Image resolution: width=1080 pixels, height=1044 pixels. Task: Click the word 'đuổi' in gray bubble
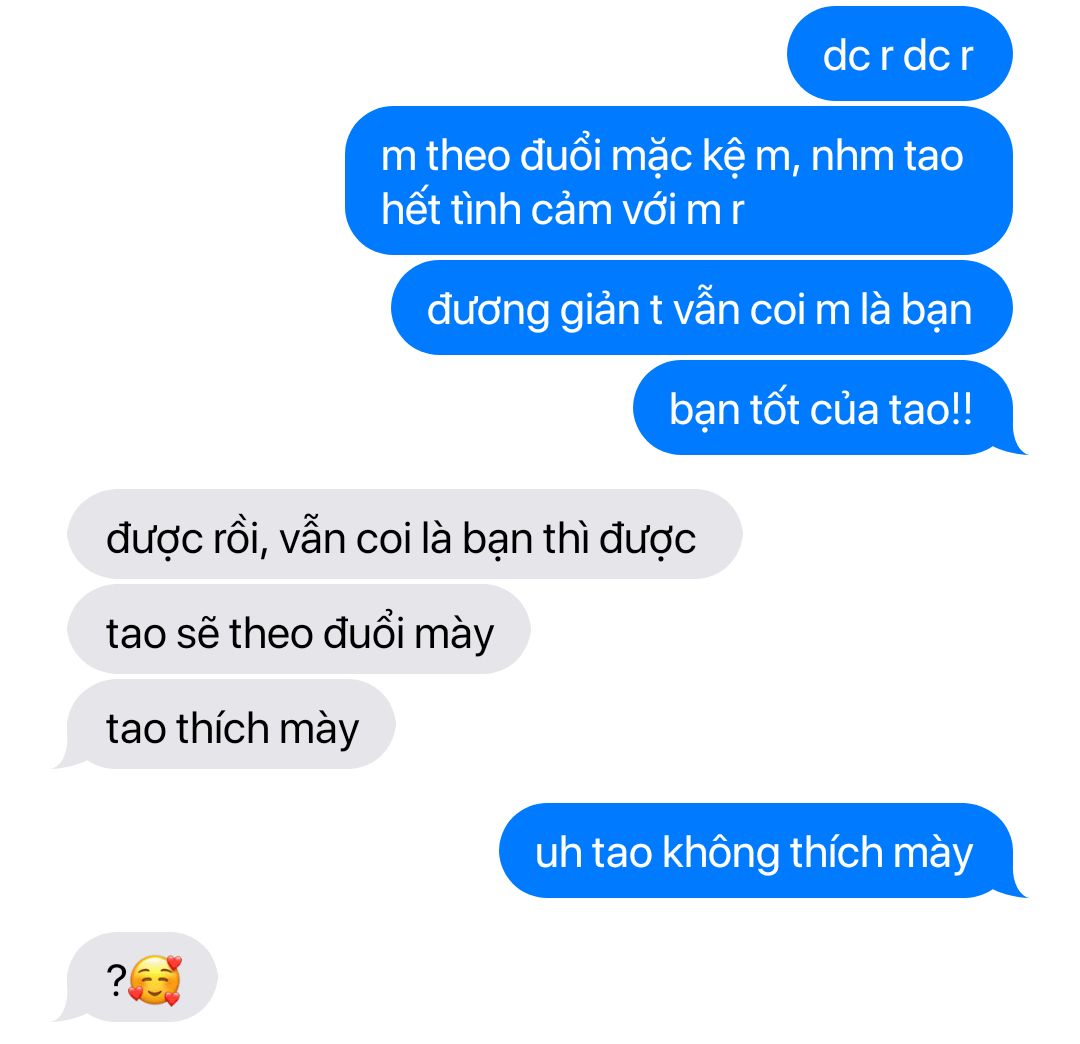coord(364,631)
